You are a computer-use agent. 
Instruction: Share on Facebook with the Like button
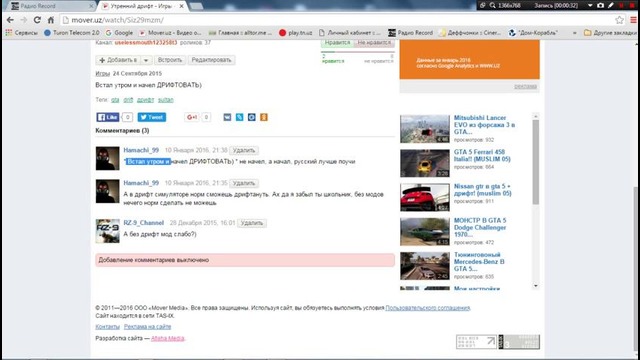click(108, 117)
